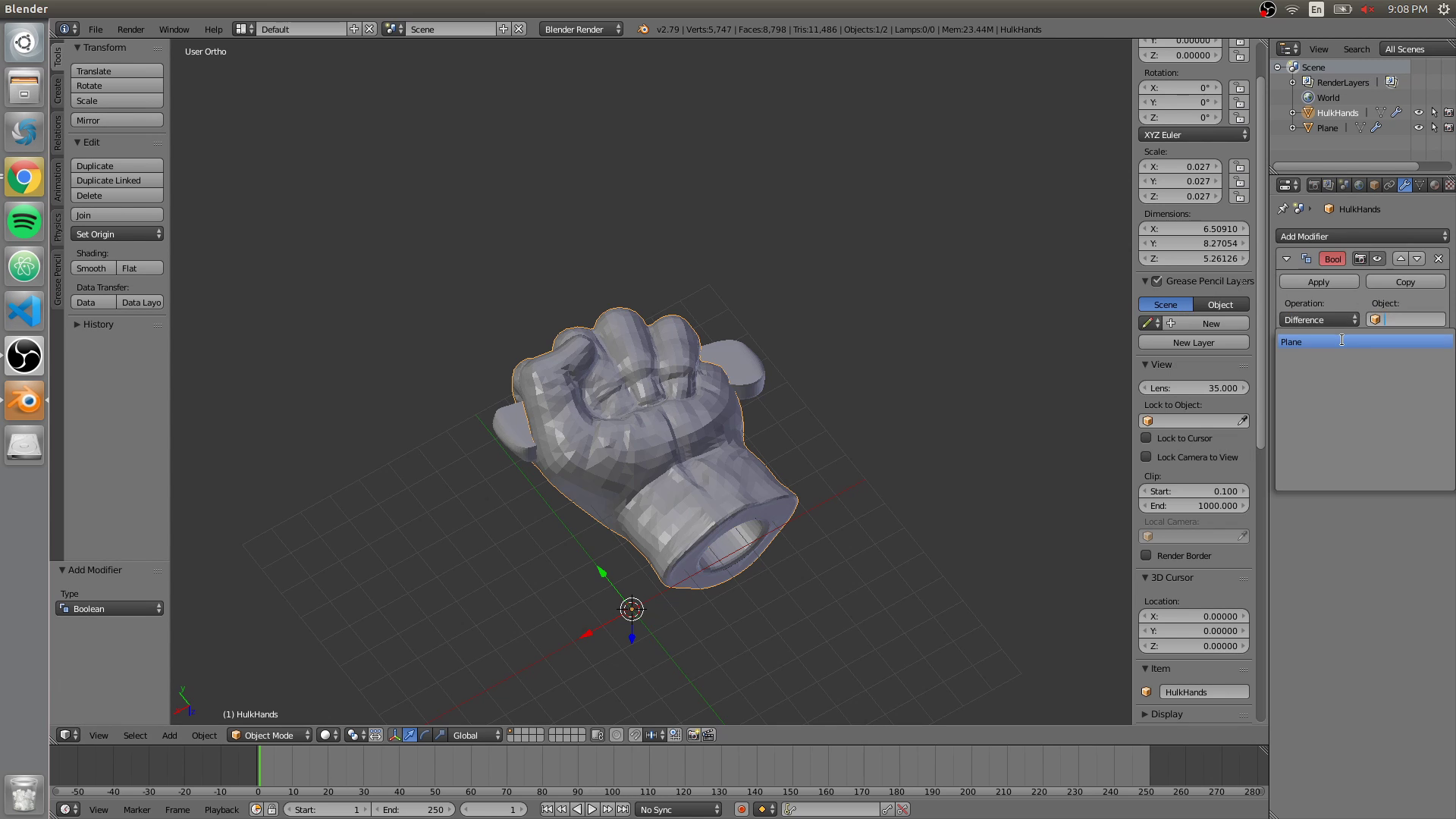Enable the Lock Camera to View checkbox
This screenshot has height=819, width=1456.
(1146, 457)
